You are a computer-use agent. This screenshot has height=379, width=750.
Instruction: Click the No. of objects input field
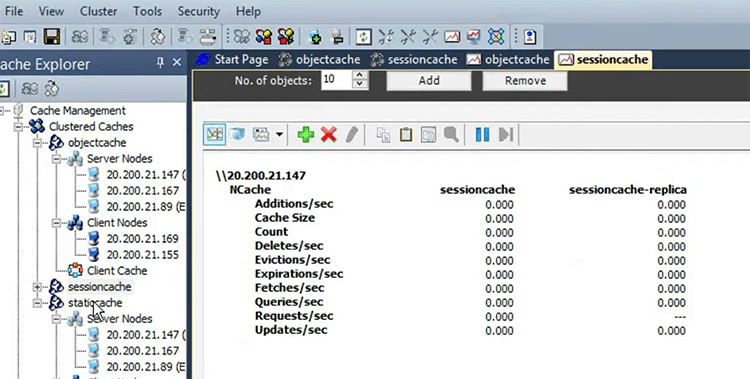tap(337, 80)
